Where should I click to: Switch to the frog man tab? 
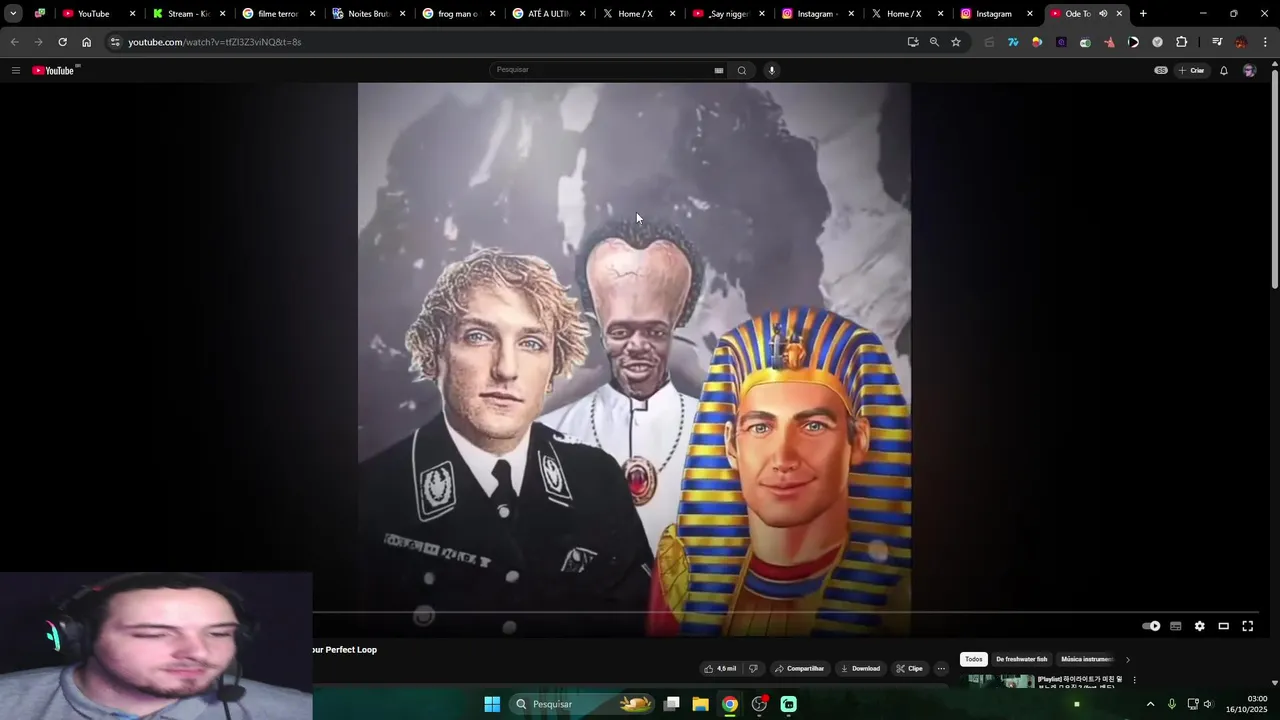click(458, 14)
